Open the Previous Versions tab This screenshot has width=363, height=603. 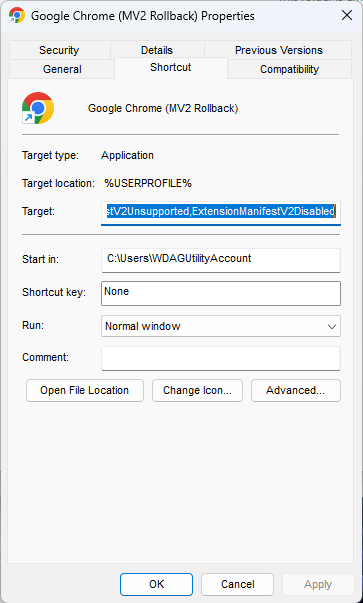click(x=278, y=50)
